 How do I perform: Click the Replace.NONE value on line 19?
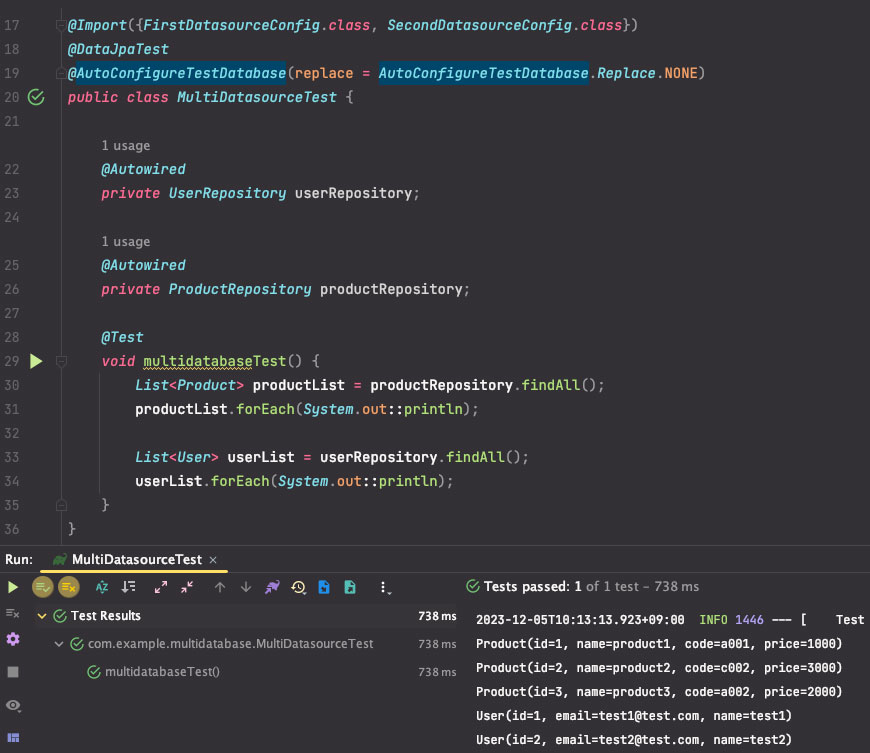pyautogui.click(x=648, y=73)
